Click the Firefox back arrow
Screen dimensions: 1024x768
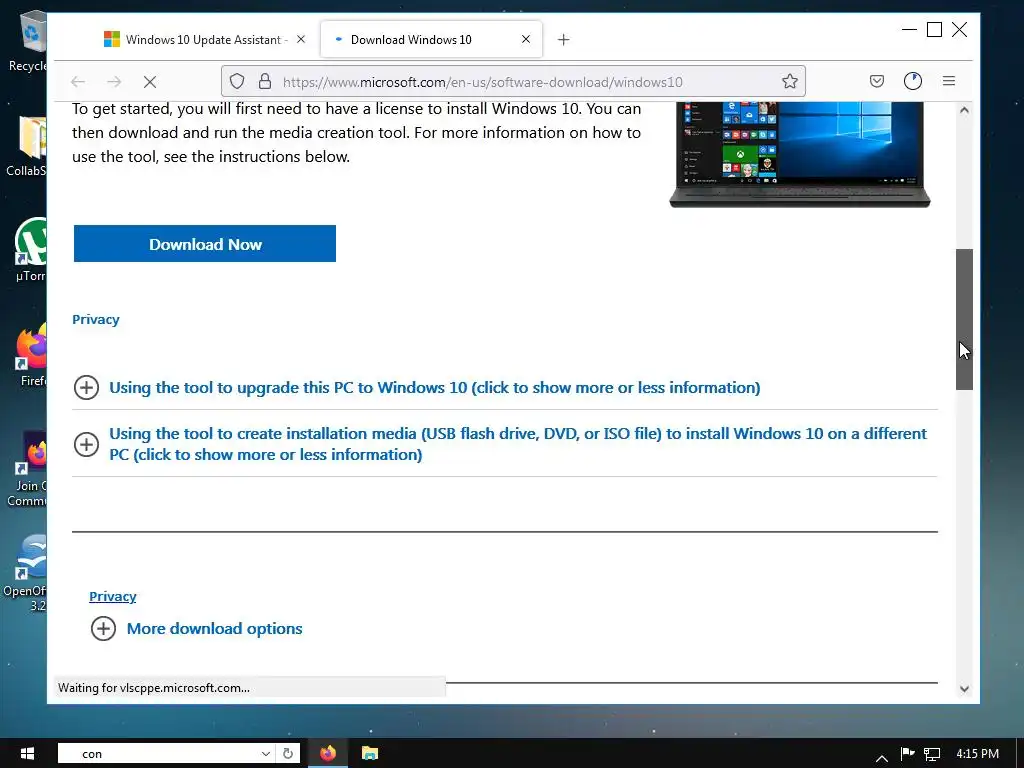(x=78, y=82)
